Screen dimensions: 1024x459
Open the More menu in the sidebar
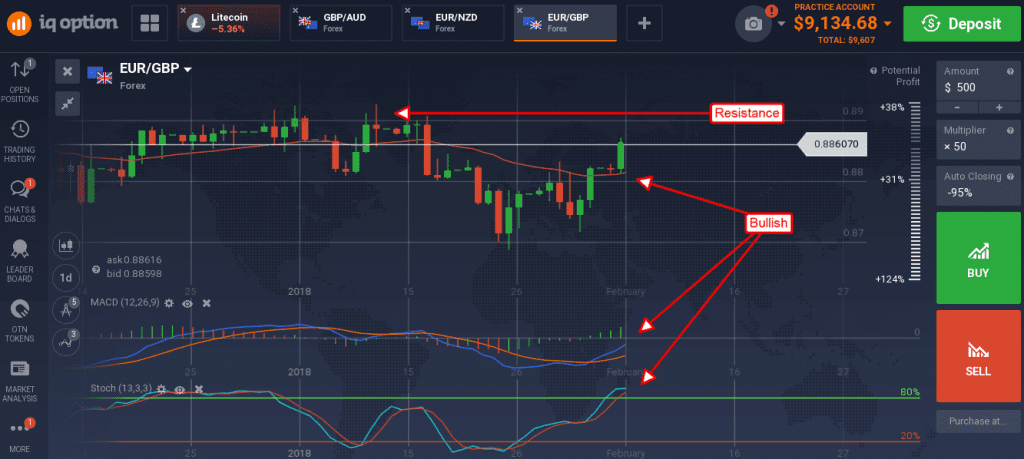click(x=20, y=435)
